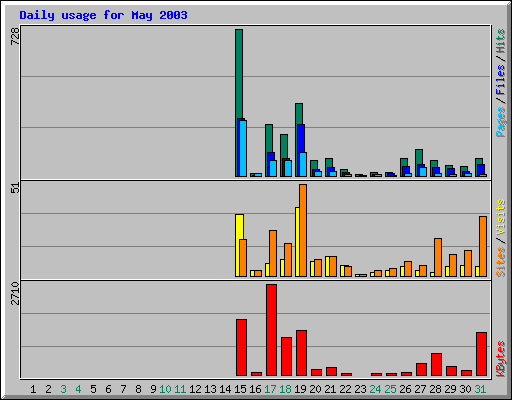Click the KBytes legend label
Image resolution: width=512 pixels, height=400 pixels.
[x=500, y=359]
